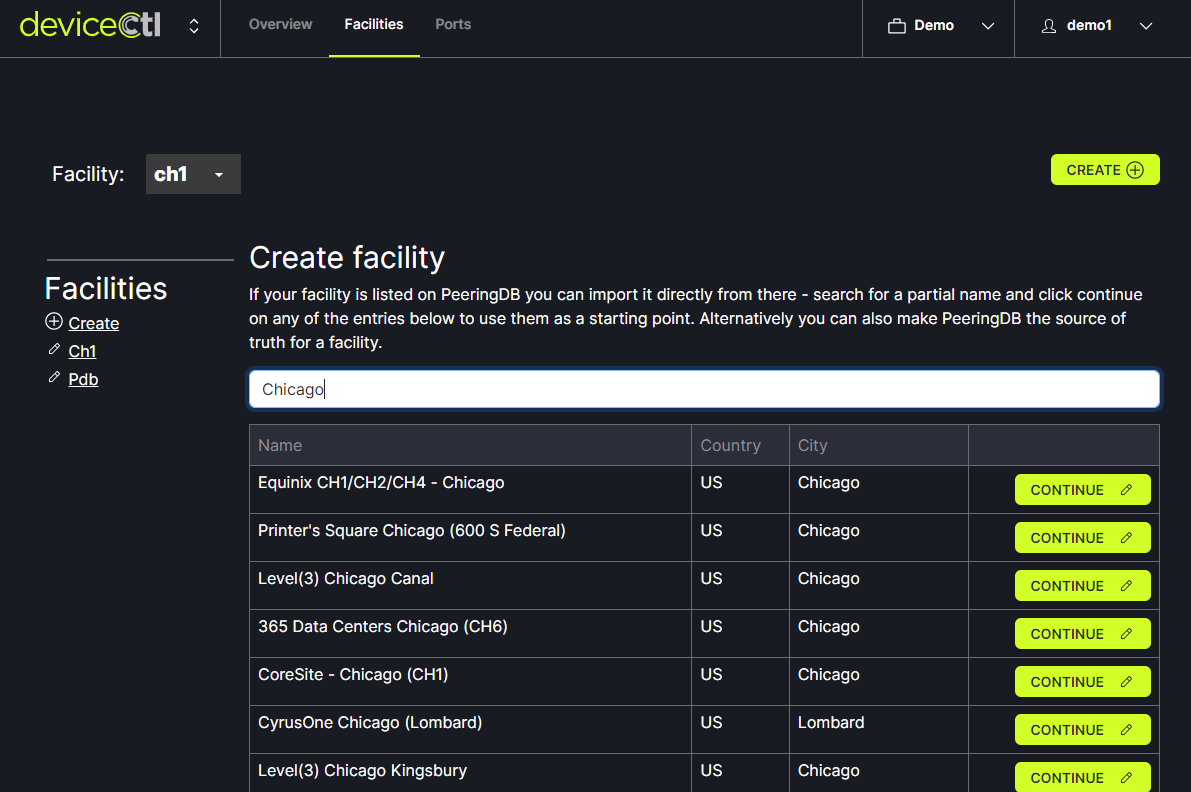
Task: Click the user icon beside demo1
Action: tap(1049, 26)
